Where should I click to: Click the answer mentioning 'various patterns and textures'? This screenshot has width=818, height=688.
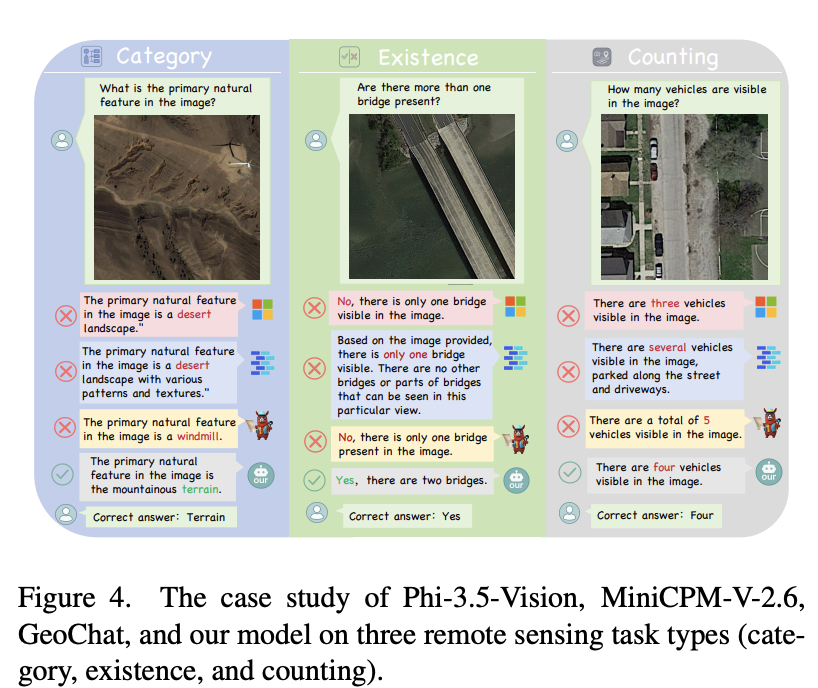(158, 372)
